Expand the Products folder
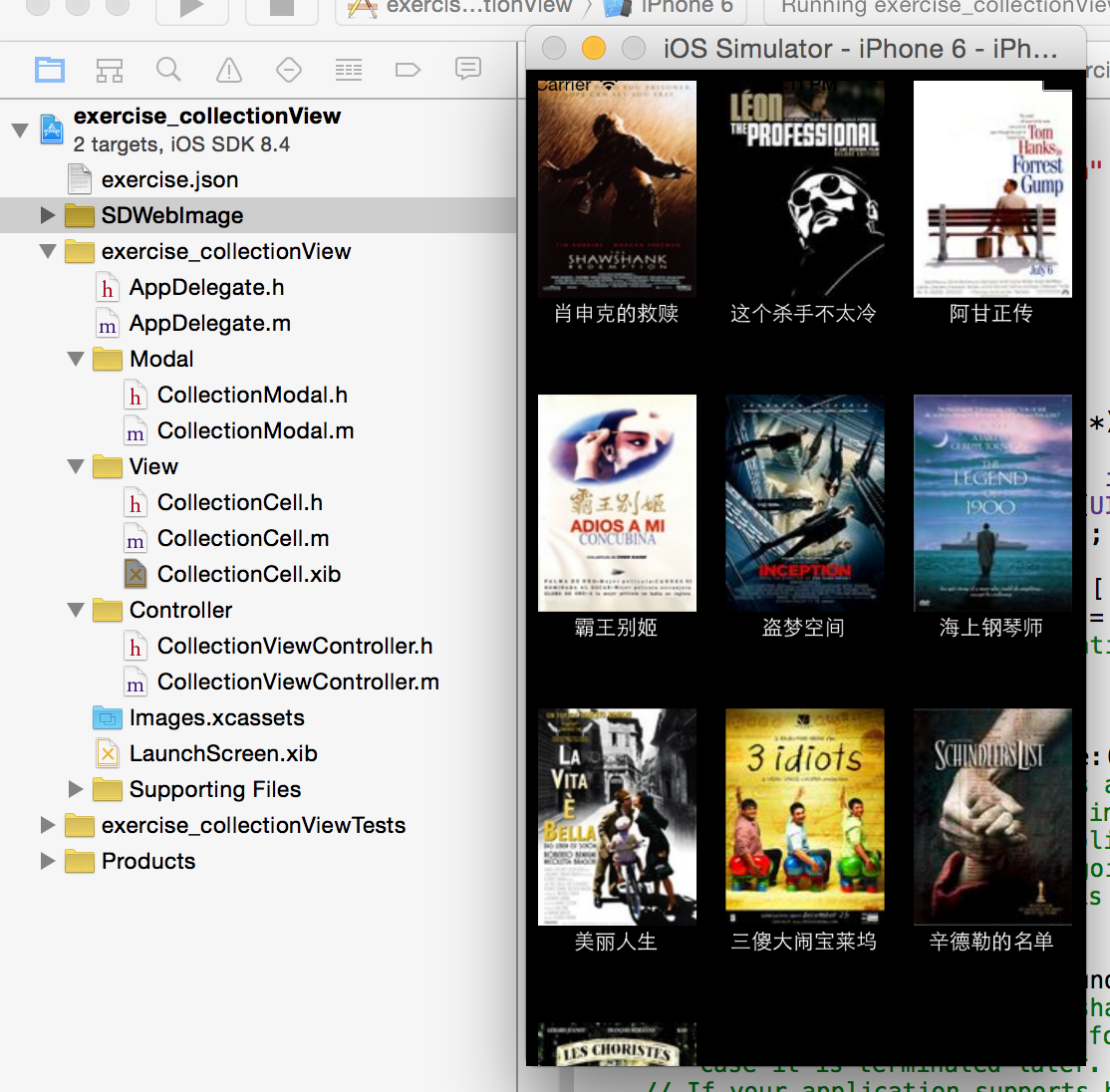Viewport: 1110px width, 1092px height. click(x=47, y=861)
